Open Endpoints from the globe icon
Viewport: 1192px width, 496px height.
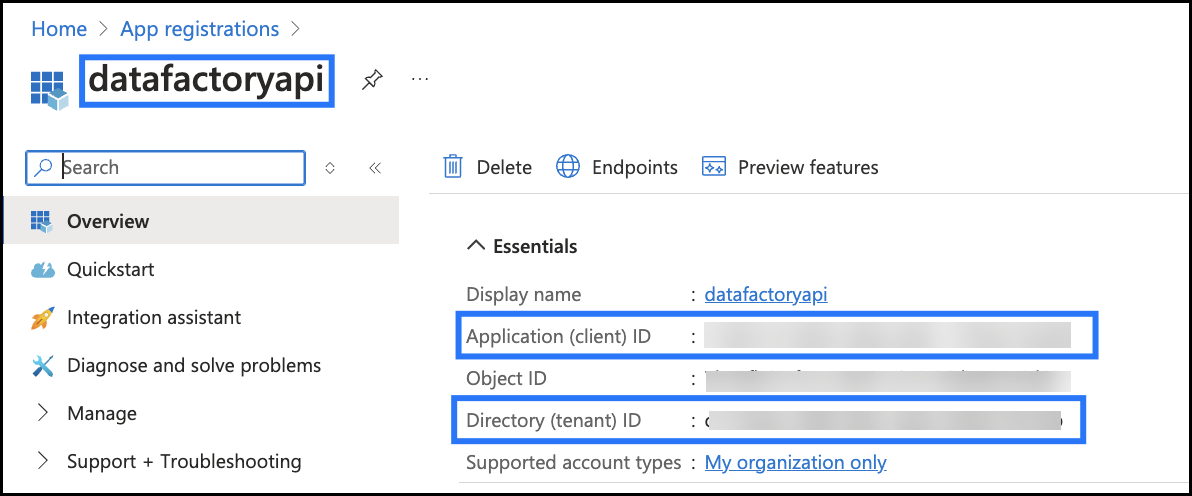[x=568, y=167]
